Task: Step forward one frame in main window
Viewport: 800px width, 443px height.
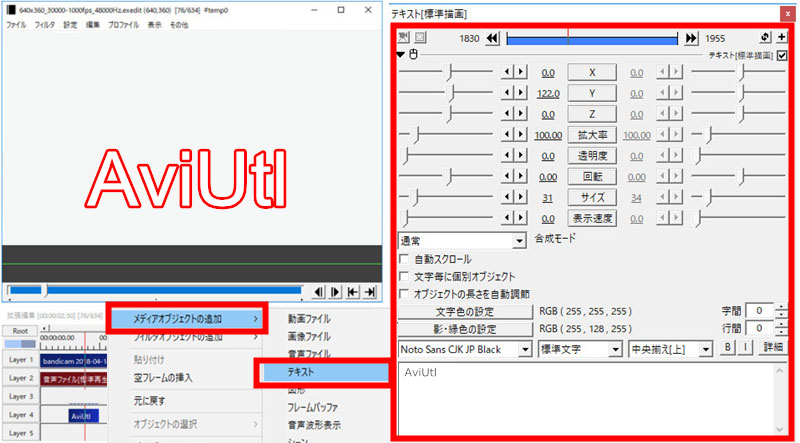Action: 335,292
